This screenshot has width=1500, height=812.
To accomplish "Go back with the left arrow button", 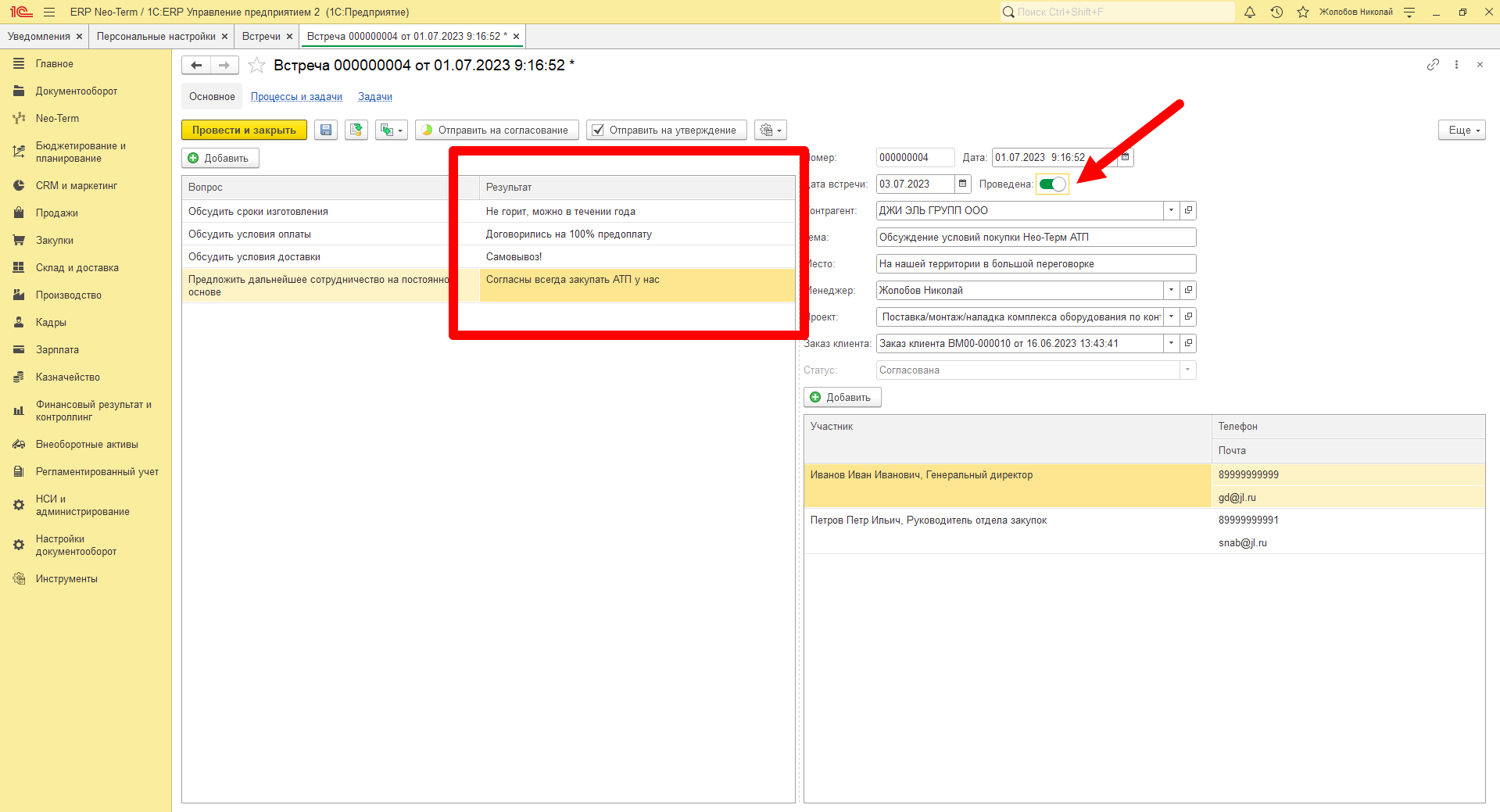I will [196, 66].
